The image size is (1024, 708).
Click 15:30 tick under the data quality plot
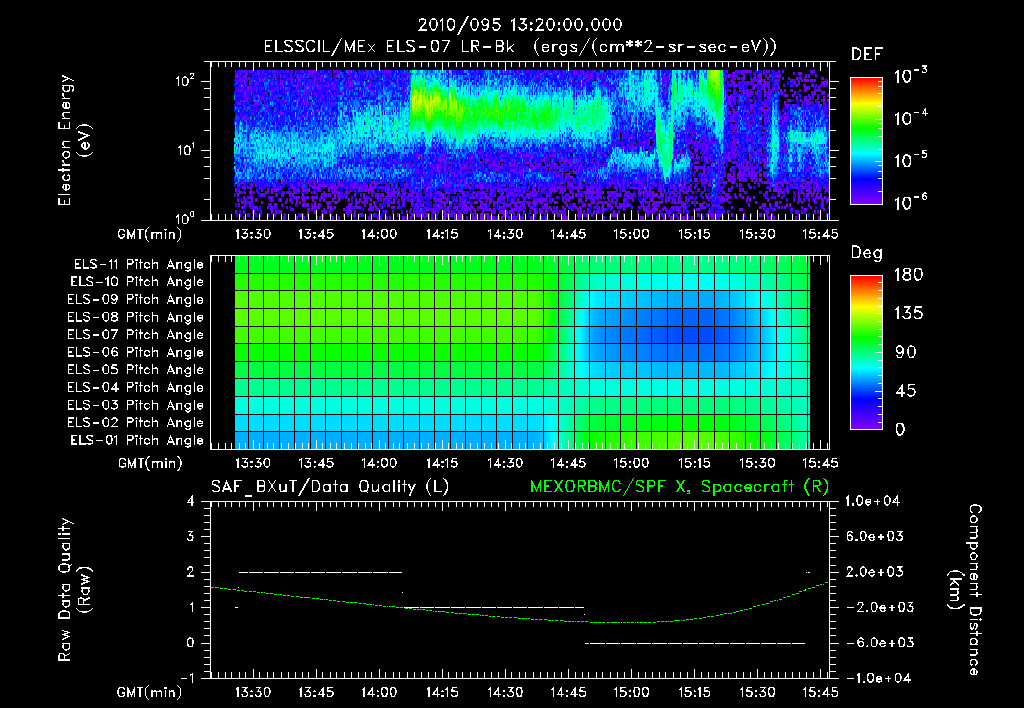click(x=757, y=692)
